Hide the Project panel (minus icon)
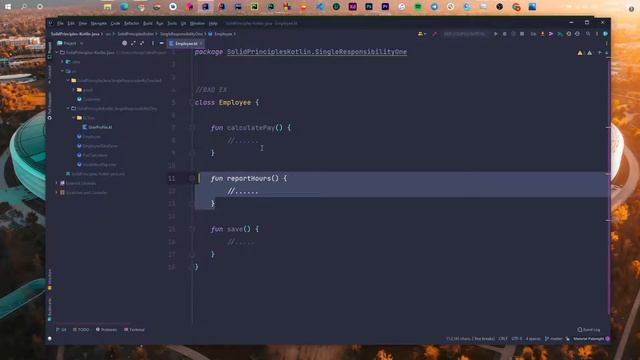This screenshot has height=360, width=640. tap(162, 43)
